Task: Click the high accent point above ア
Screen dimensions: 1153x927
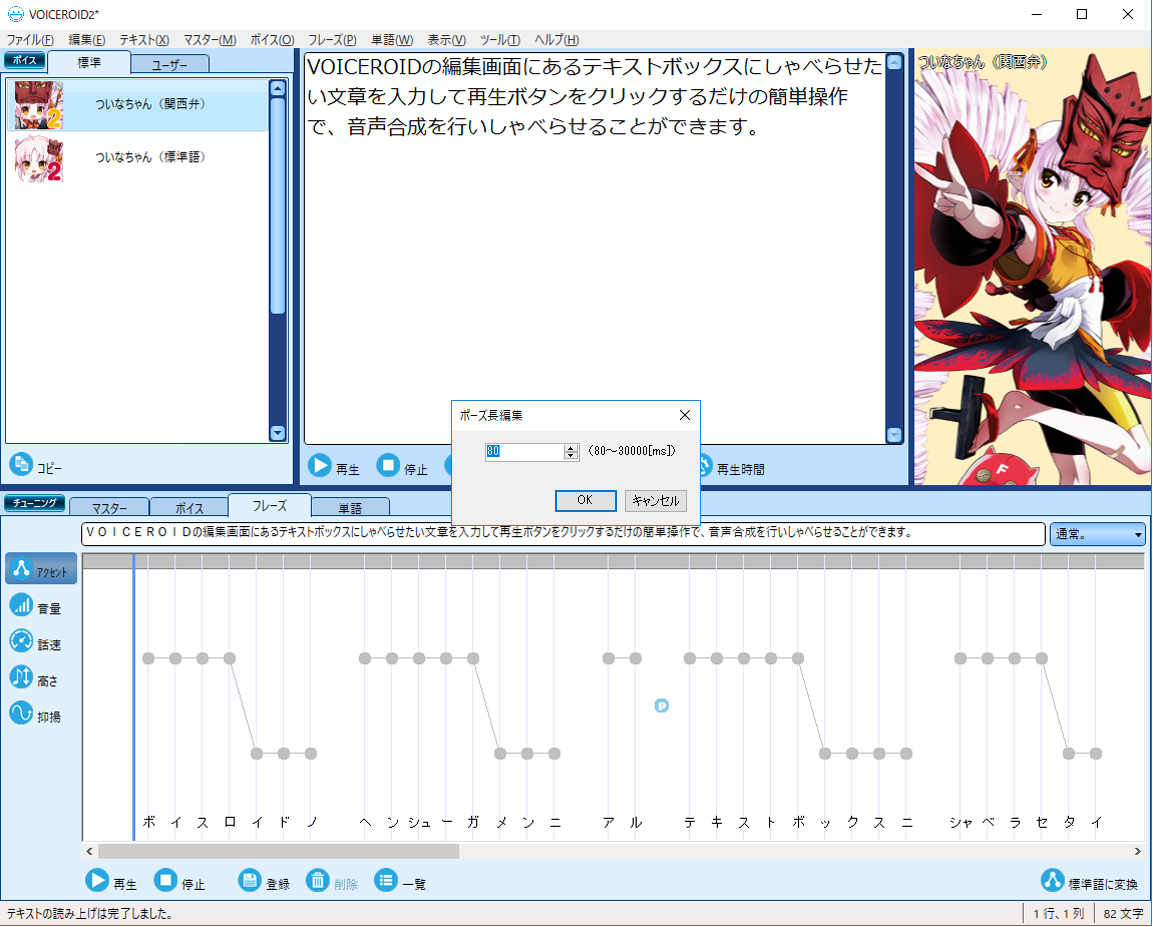Action: click(x=609, y=658)
